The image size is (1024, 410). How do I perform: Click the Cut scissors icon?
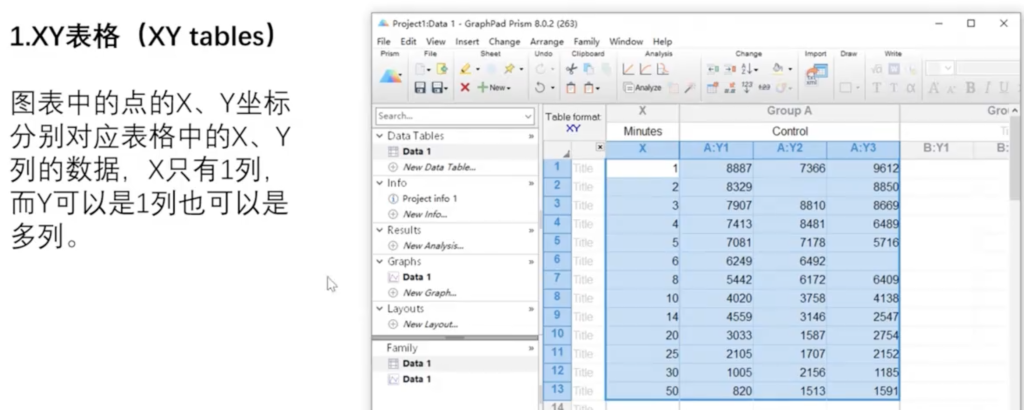coord(571,69)
